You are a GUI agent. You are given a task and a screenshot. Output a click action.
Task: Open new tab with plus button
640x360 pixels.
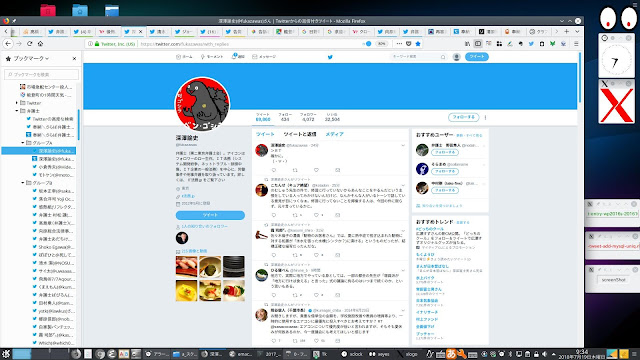tap(567, 31)
